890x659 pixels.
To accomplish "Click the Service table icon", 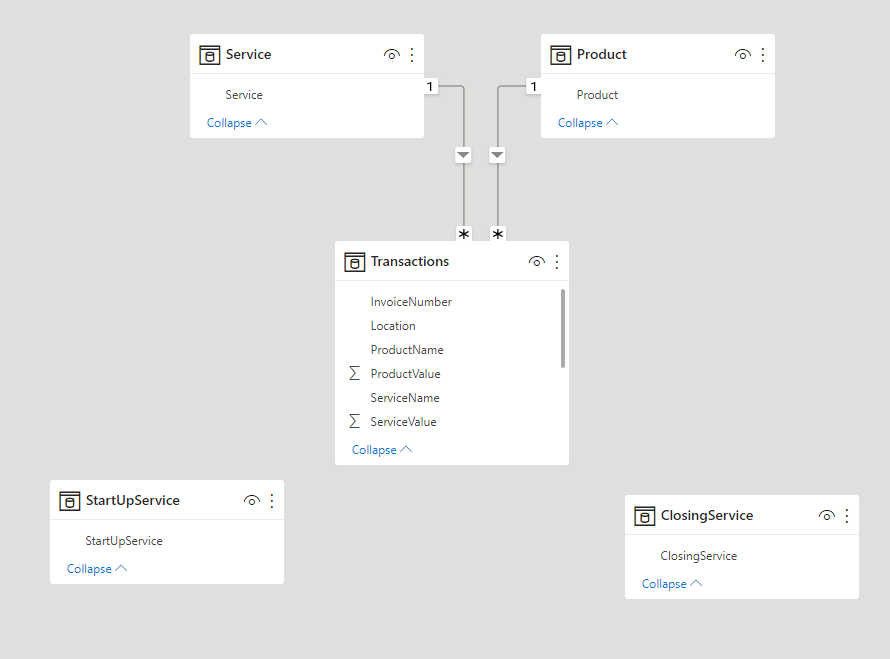I will click(x=209, y=54).
